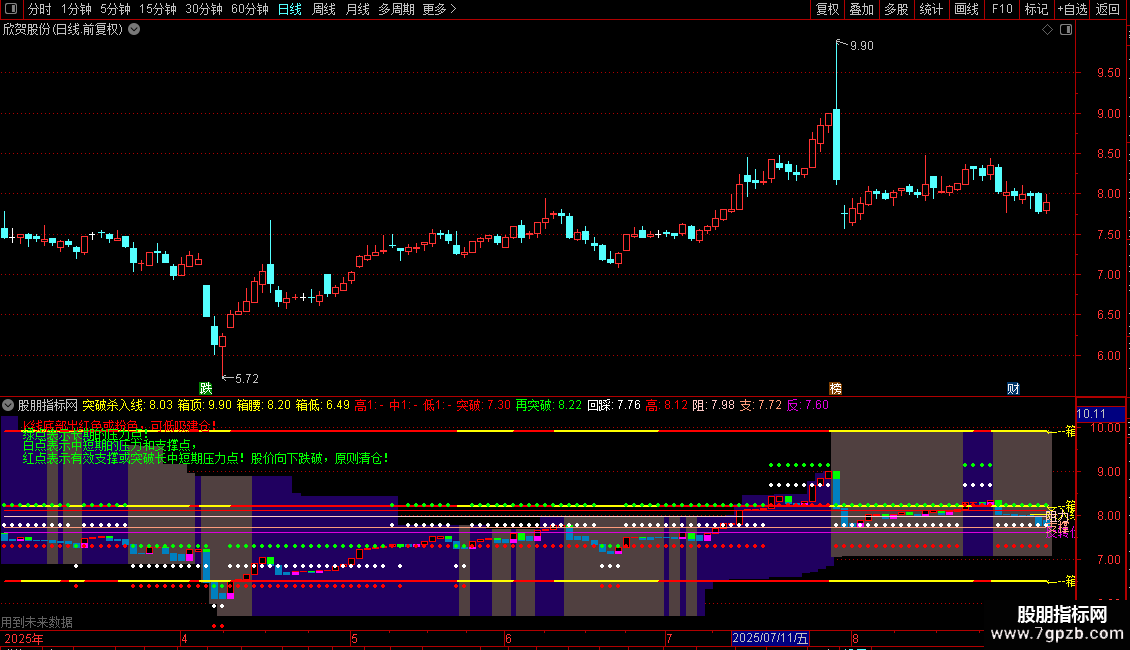Click the 9.90 high price label
This screenshot has height=650, width=1130.
point(861,45)
